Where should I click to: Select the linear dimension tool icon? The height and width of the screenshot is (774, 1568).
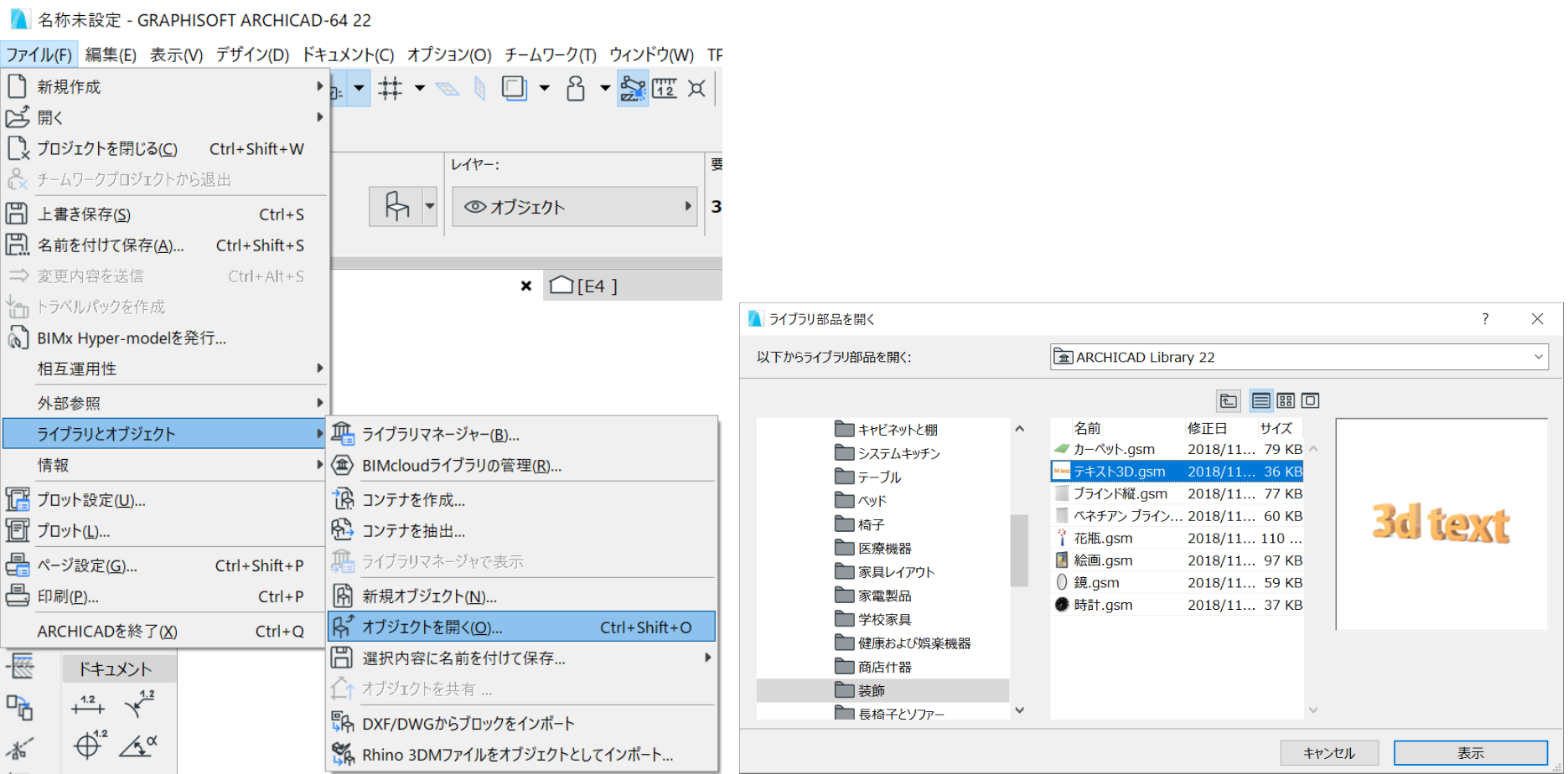tap(88, 704)
